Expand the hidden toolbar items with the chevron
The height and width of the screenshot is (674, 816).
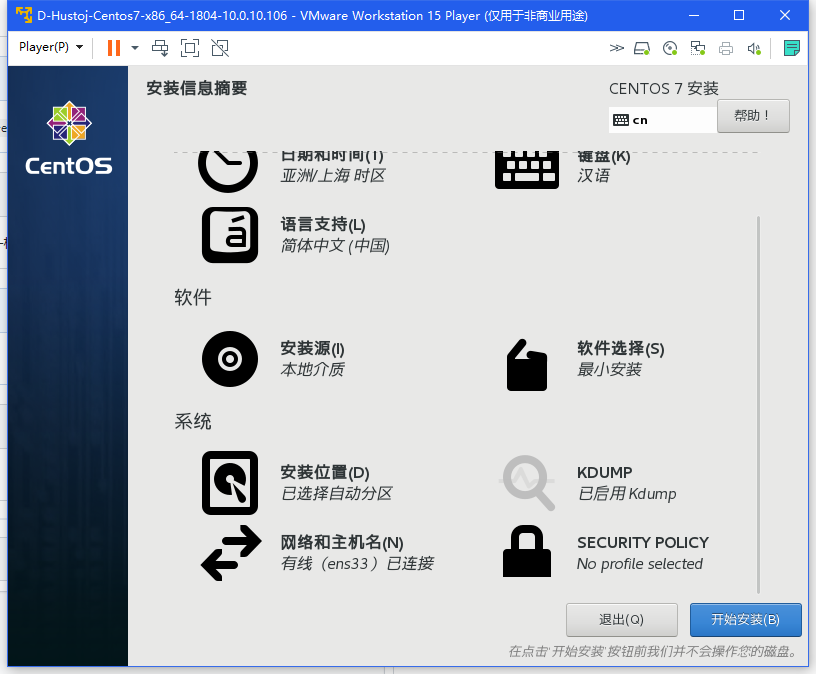coord(615,47)
